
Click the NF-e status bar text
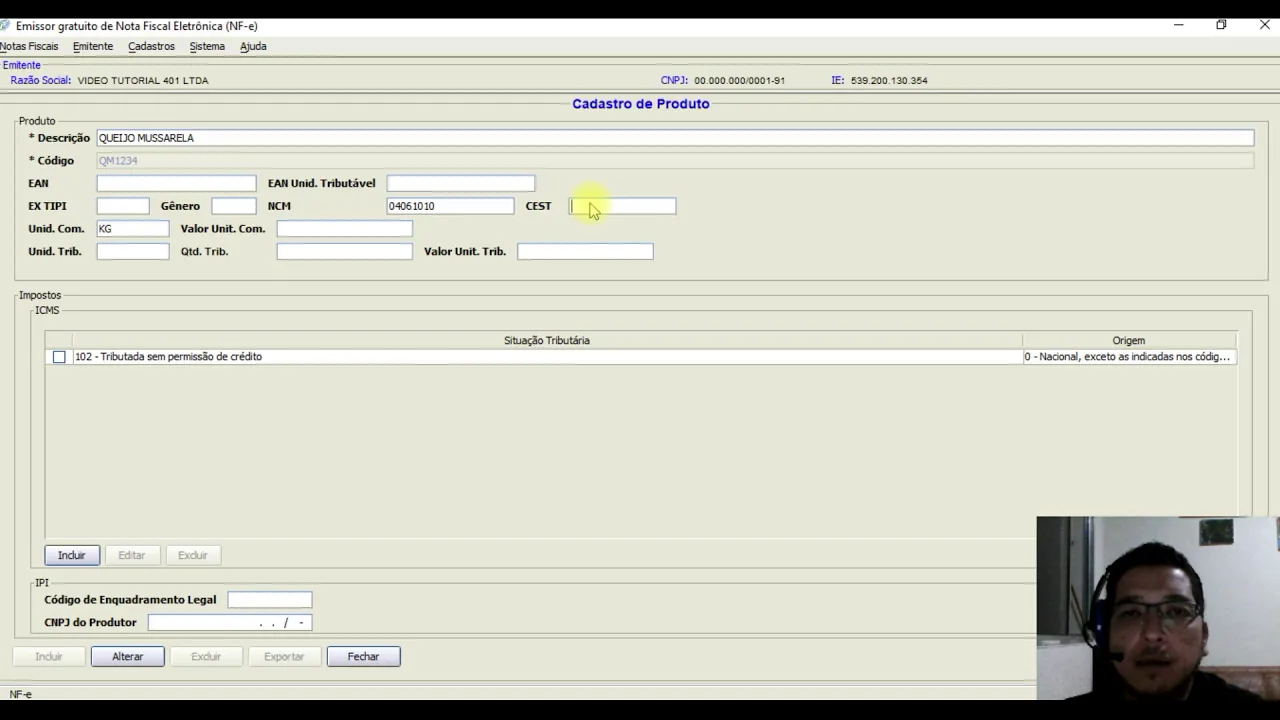click(x=21, y=695)
